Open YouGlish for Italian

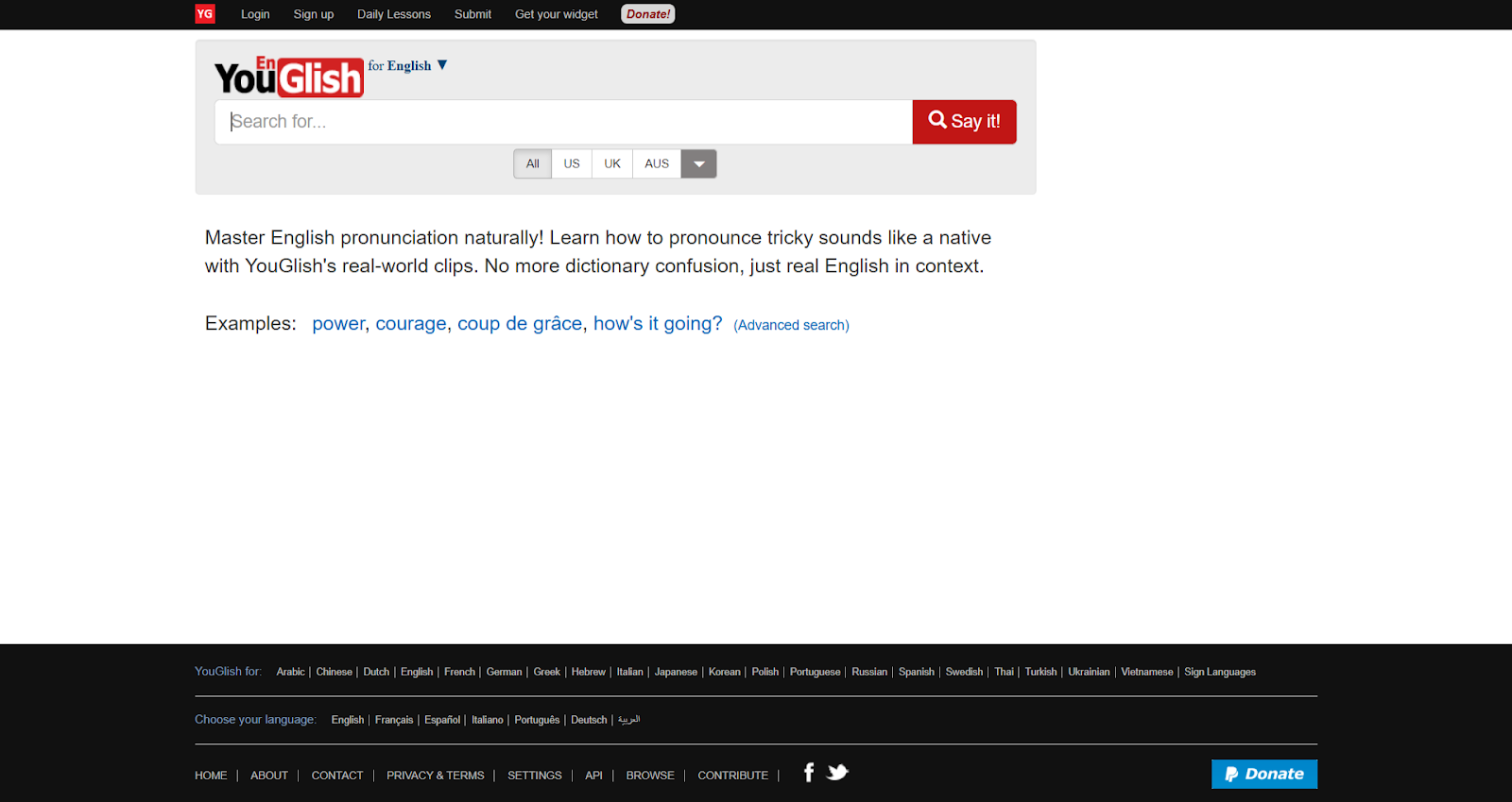(629, 672)
